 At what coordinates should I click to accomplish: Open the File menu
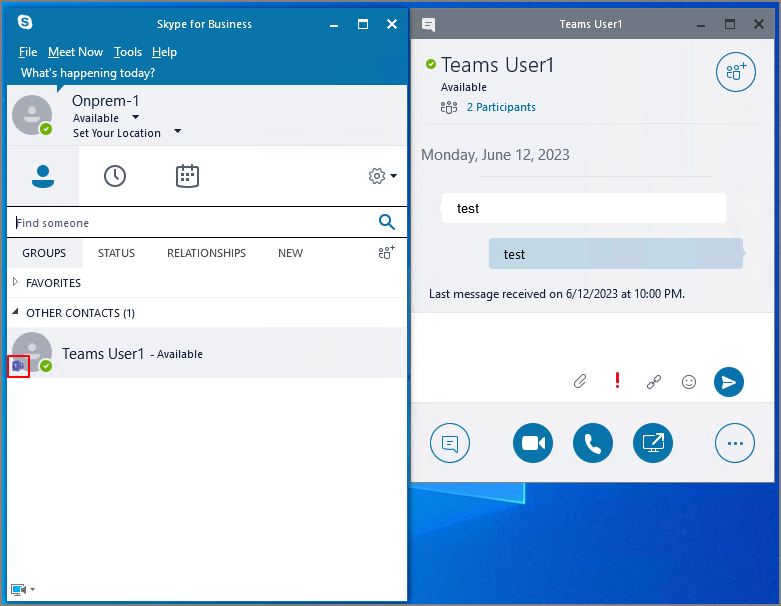(28, 52)
